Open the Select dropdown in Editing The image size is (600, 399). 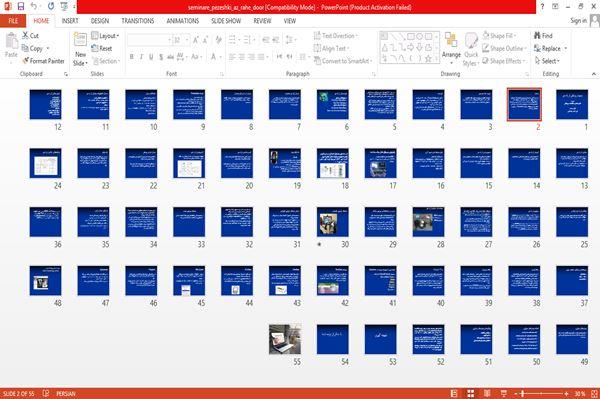[x=547, y=61]
